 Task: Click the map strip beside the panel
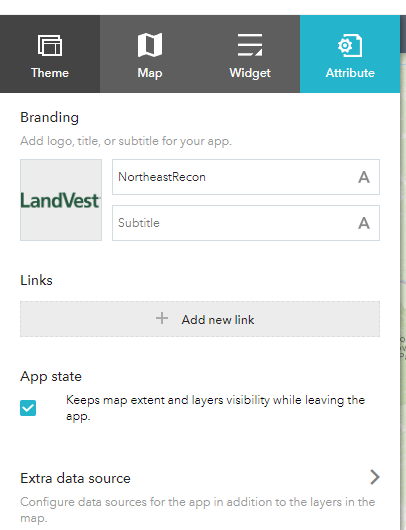pyautogui.click(x=403, y=291)
